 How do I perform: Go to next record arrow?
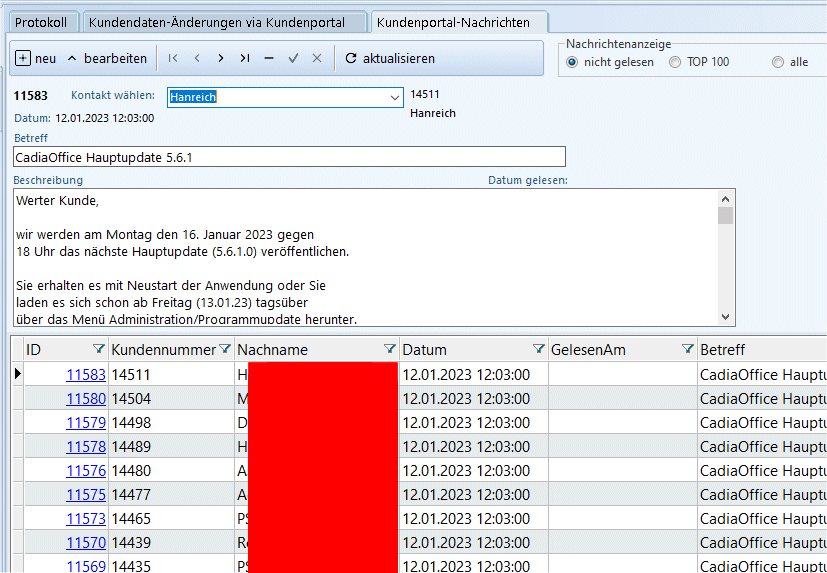[220, 58]
